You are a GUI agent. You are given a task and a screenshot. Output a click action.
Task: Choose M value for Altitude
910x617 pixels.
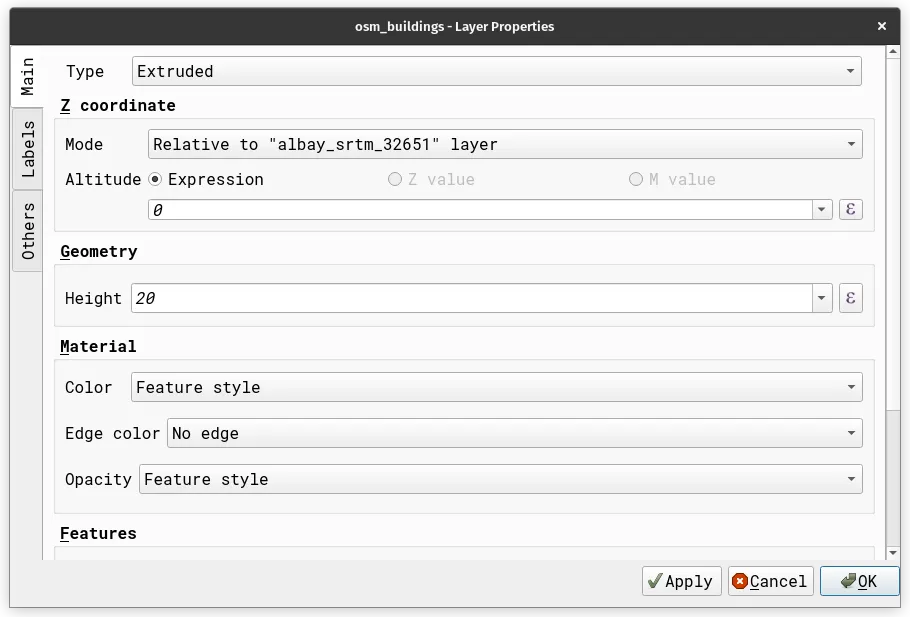pyautogui.click(x=636, y=179)
